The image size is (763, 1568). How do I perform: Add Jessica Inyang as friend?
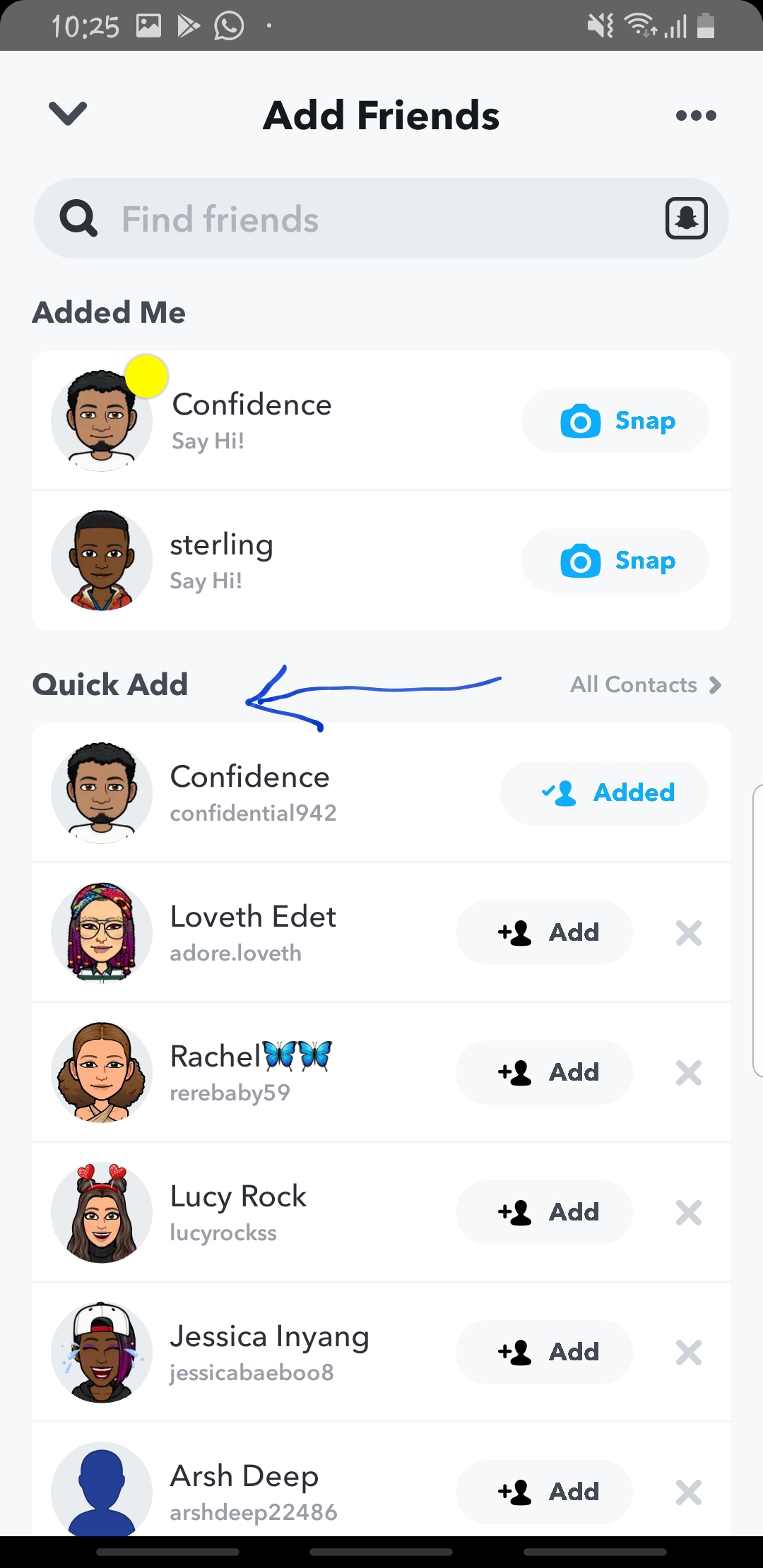(544, 1353)
